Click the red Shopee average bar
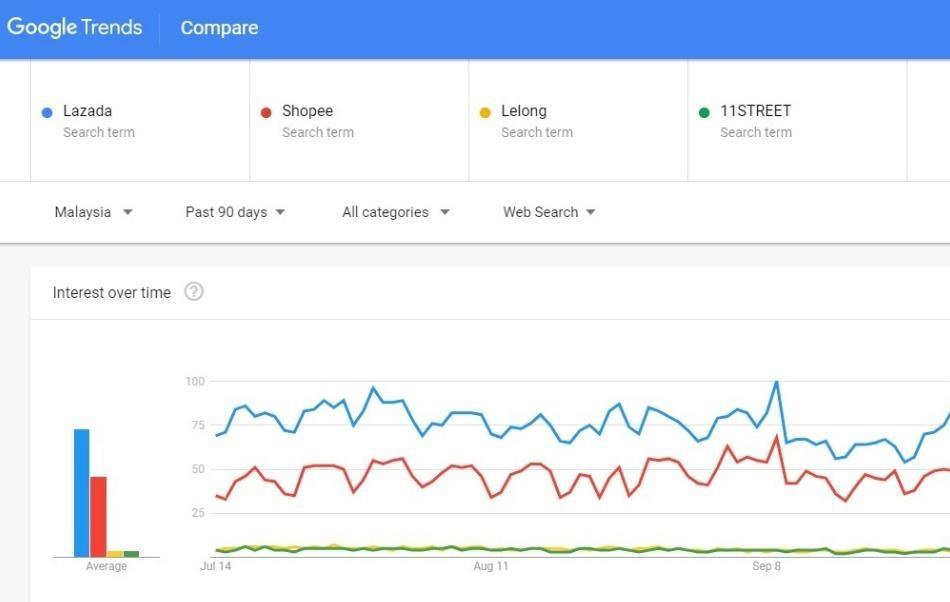950x602 pixels. coord(98,516)
